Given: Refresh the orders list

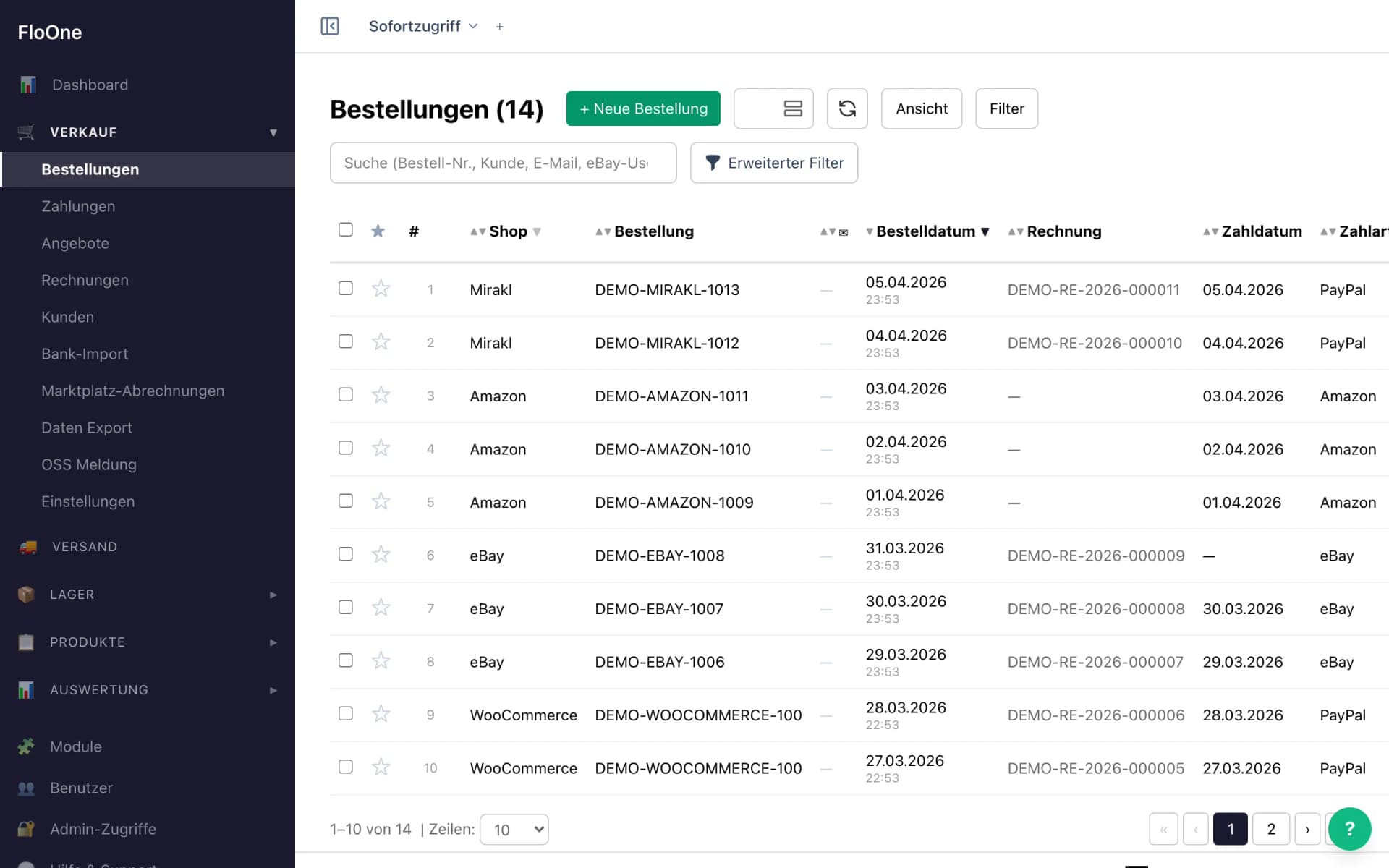Looking at the screenshot, I should coord(847,109).
